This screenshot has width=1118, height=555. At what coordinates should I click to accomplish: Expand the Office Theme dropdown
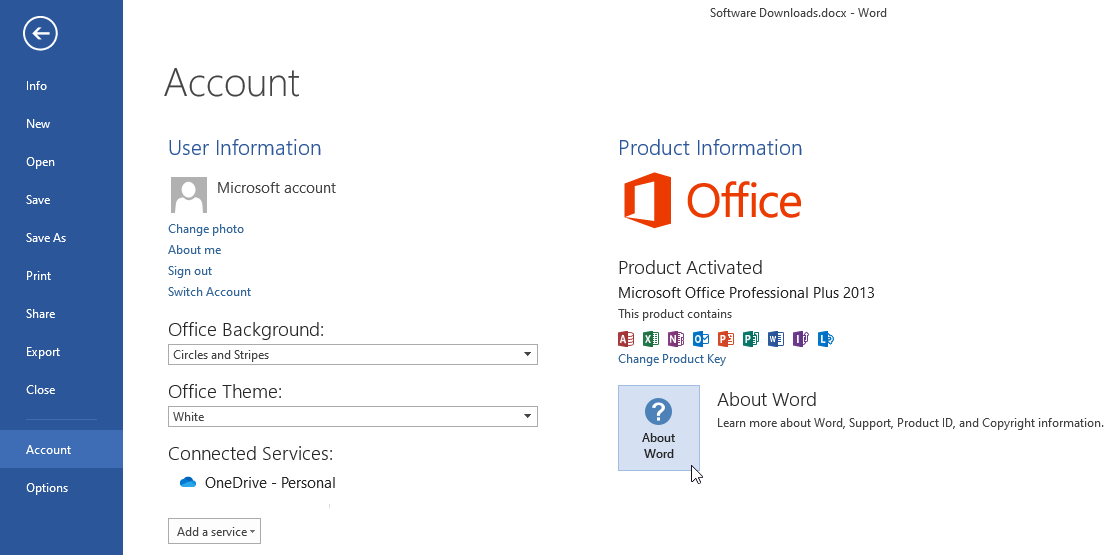(x=352, y=417)
